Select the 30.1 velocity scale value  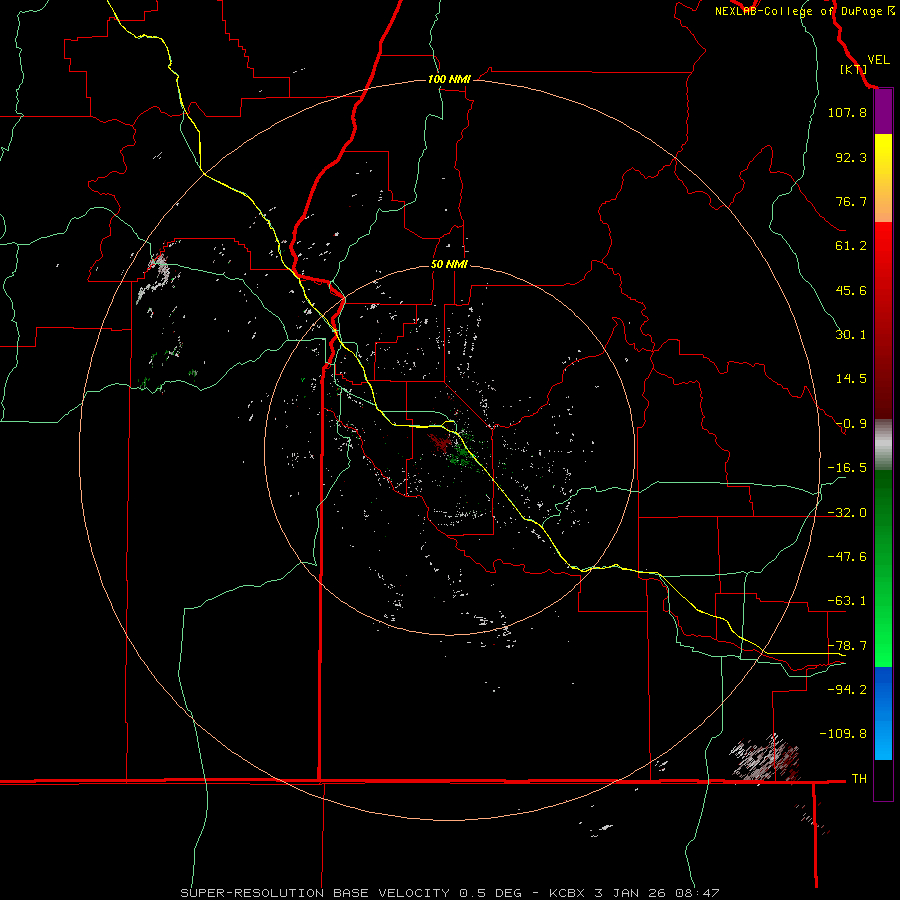(851, 335)
